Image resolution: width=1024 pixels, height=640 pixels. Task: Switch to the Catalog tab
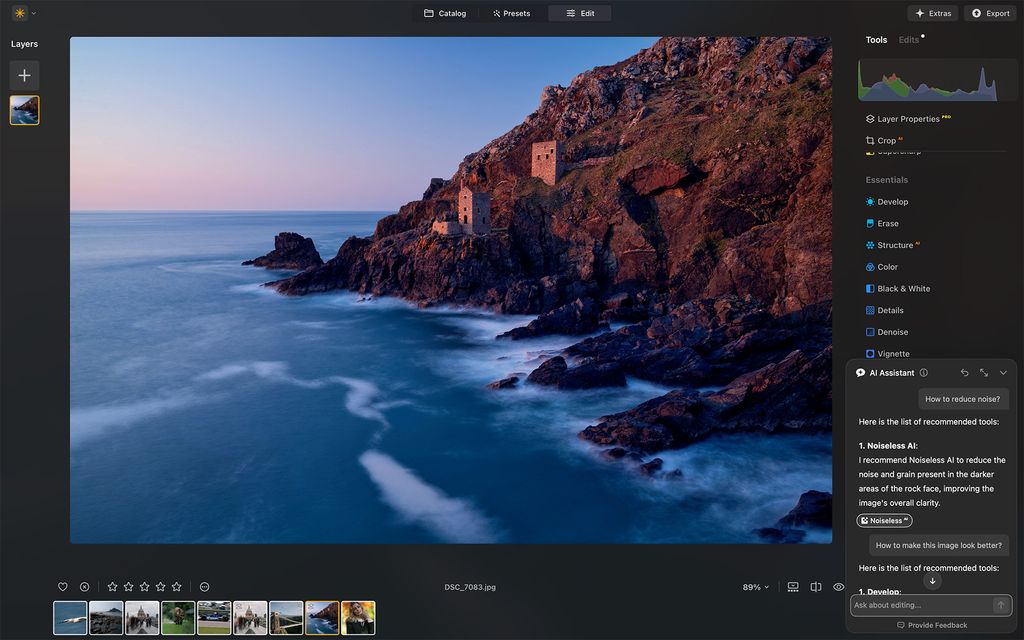(x=444, y=13)
